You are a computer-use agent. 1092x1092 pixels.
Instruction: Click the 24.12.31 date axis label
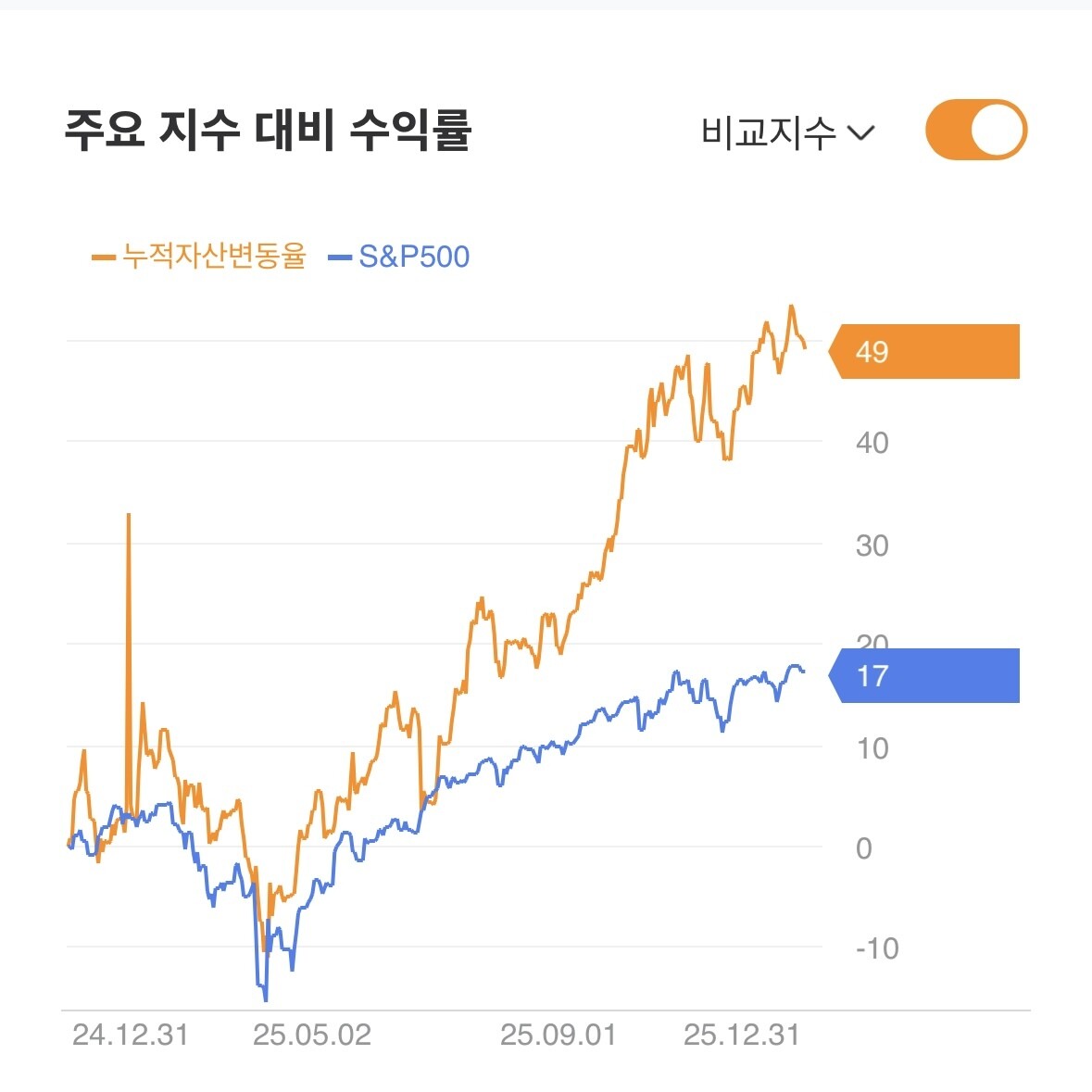(130, 1035)
